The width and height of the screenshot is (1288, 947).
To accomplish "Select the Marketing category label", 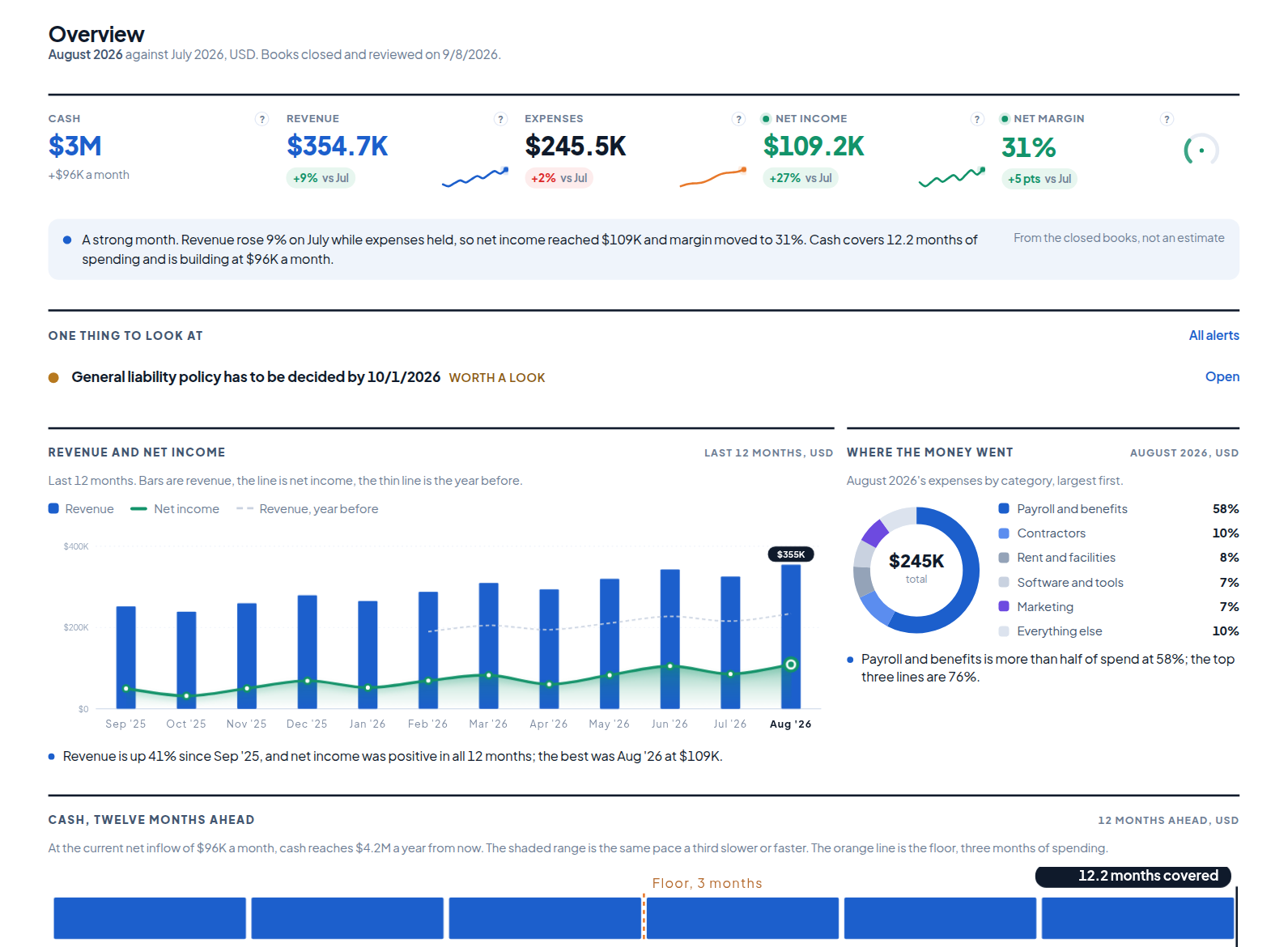I will click(1045, 607).
